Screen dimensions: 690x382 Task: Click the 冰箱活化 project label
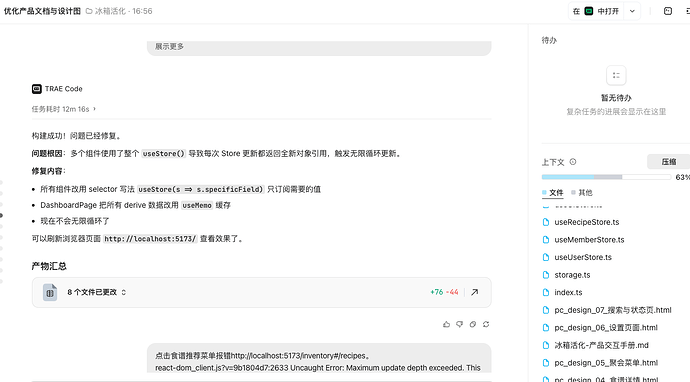pyautogui.click(x=110, y=11)
